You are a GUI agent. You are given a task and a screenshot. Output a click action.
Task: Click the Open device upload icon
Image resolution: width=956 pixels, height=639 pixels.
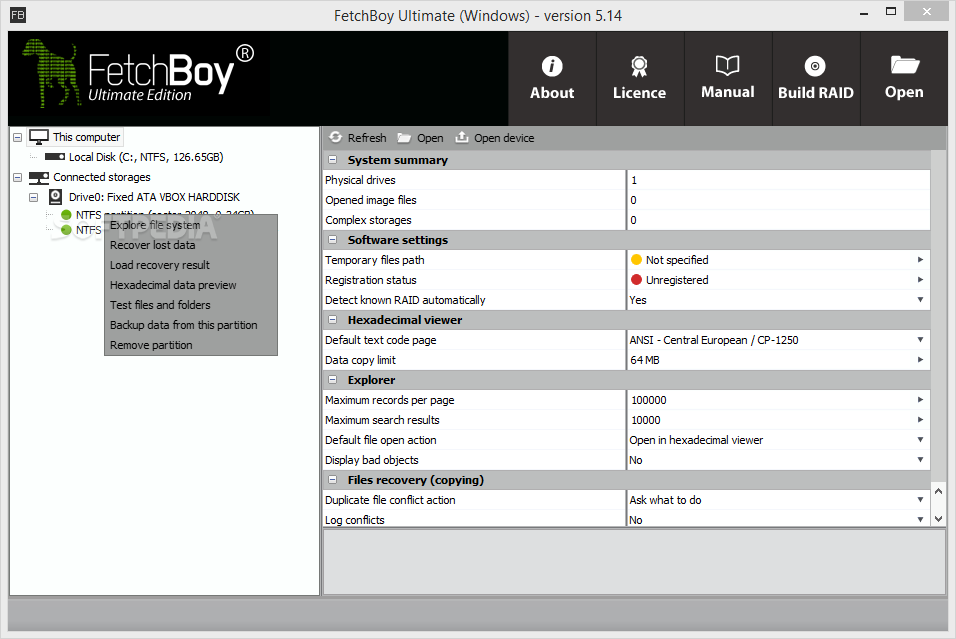click(462, 137)
